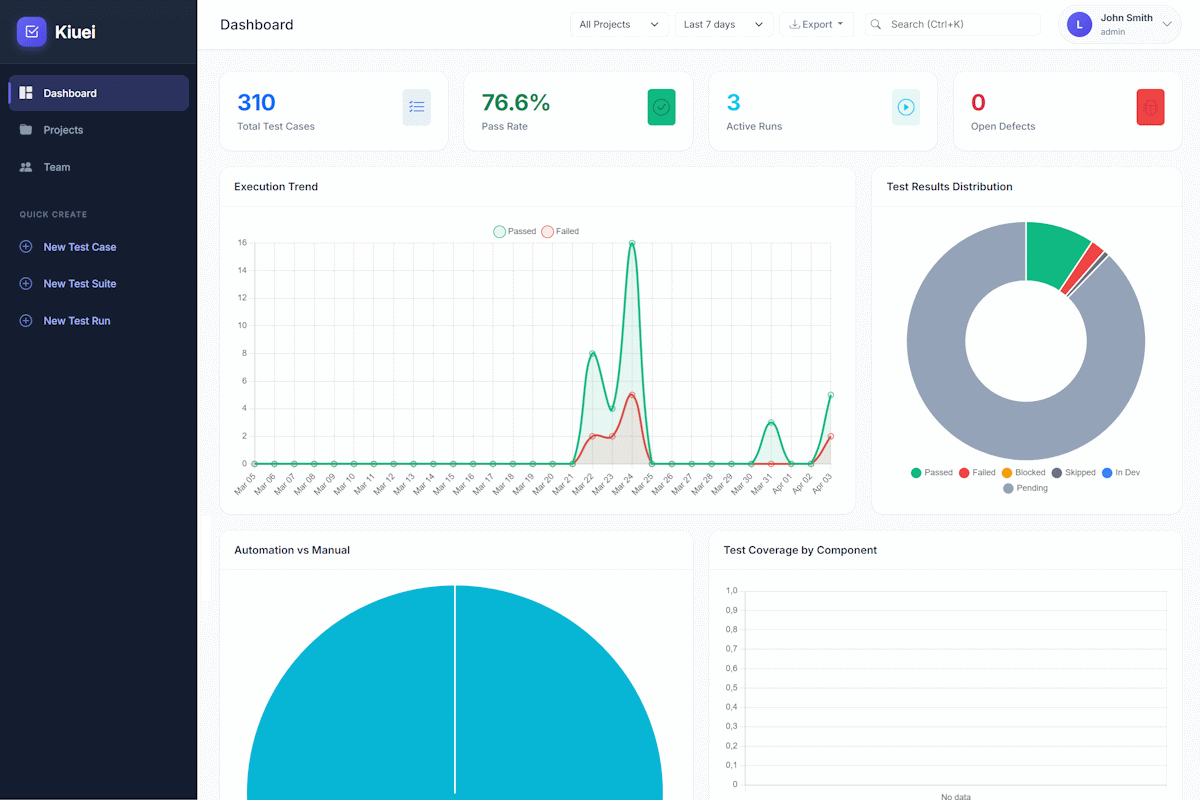Switch to the Dashboard menu item
The width and height of the screenshot is (1200, 800).
click(70, 93)
